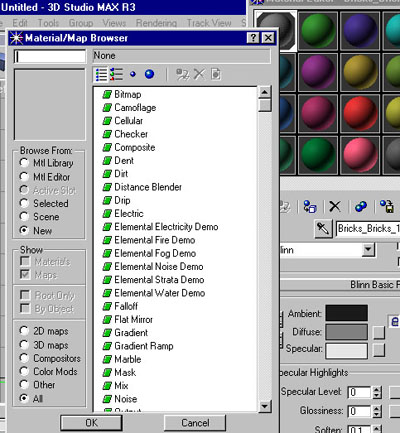Open the Track View menu

tap(209, 23)
